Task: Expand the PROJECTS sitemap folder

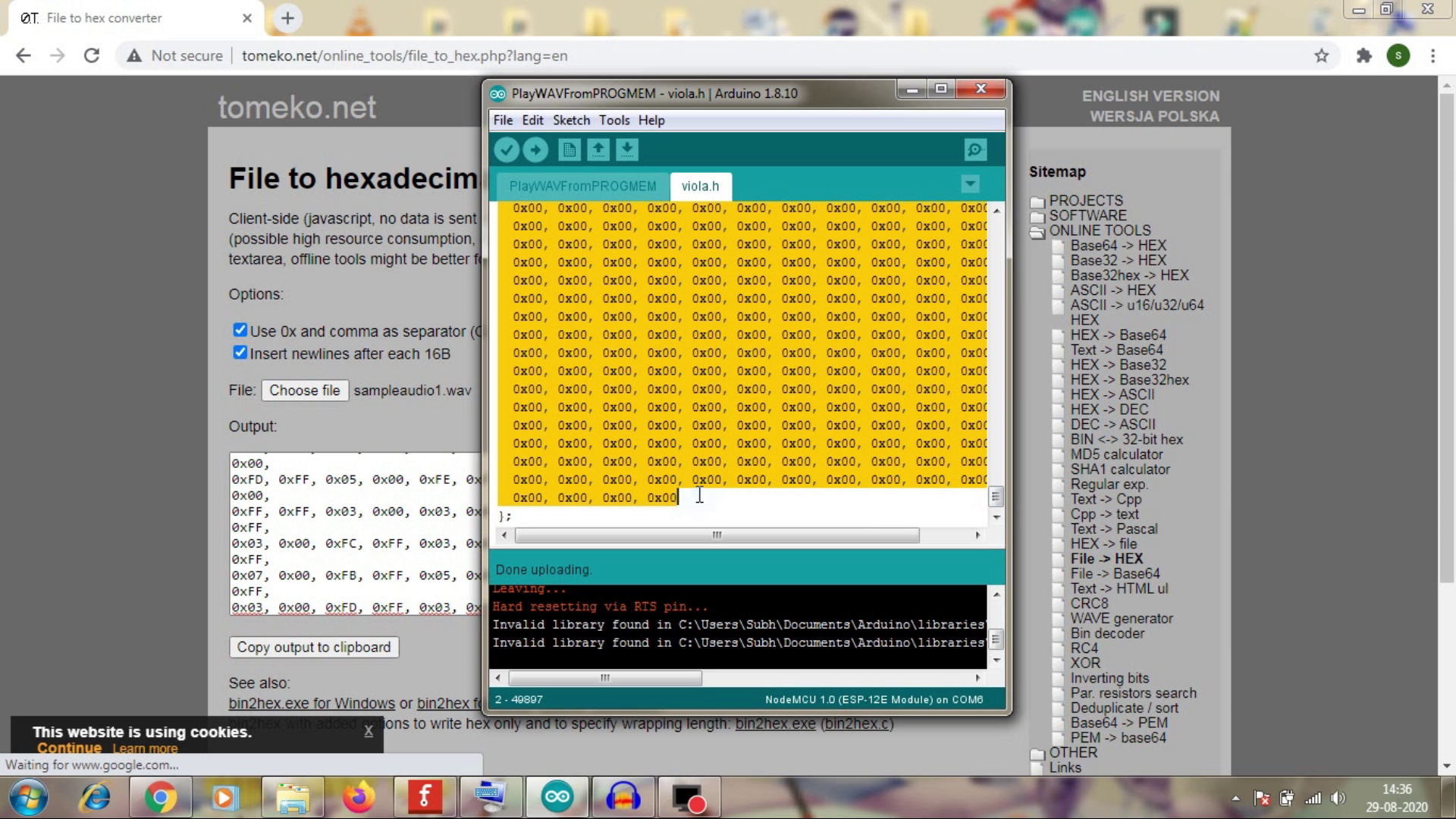Action: [x=1037, y=202]
